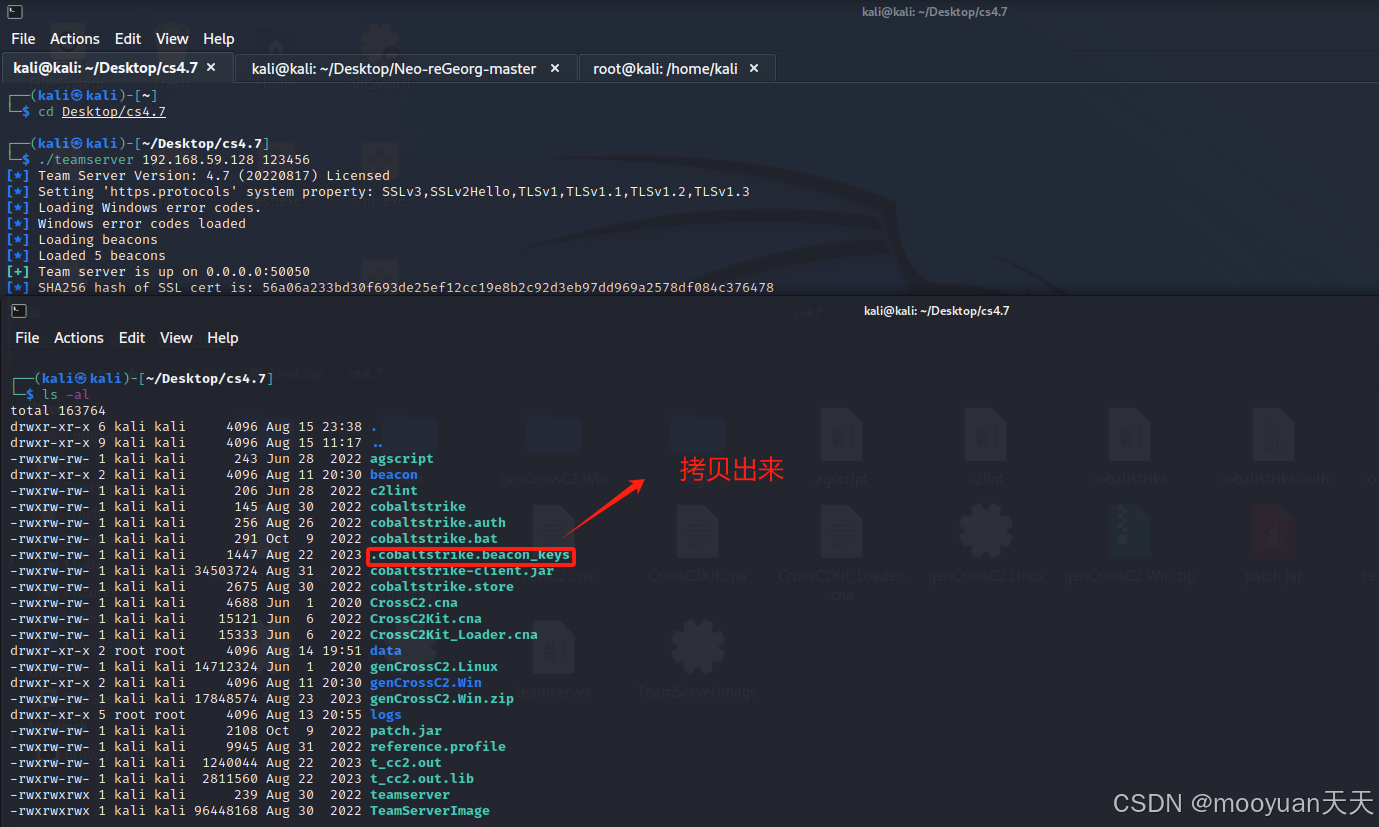This screenshot has height=827, width=1379.
Task: Click CrossC2Kit.cna file name
Action: [x=426, y=619]
